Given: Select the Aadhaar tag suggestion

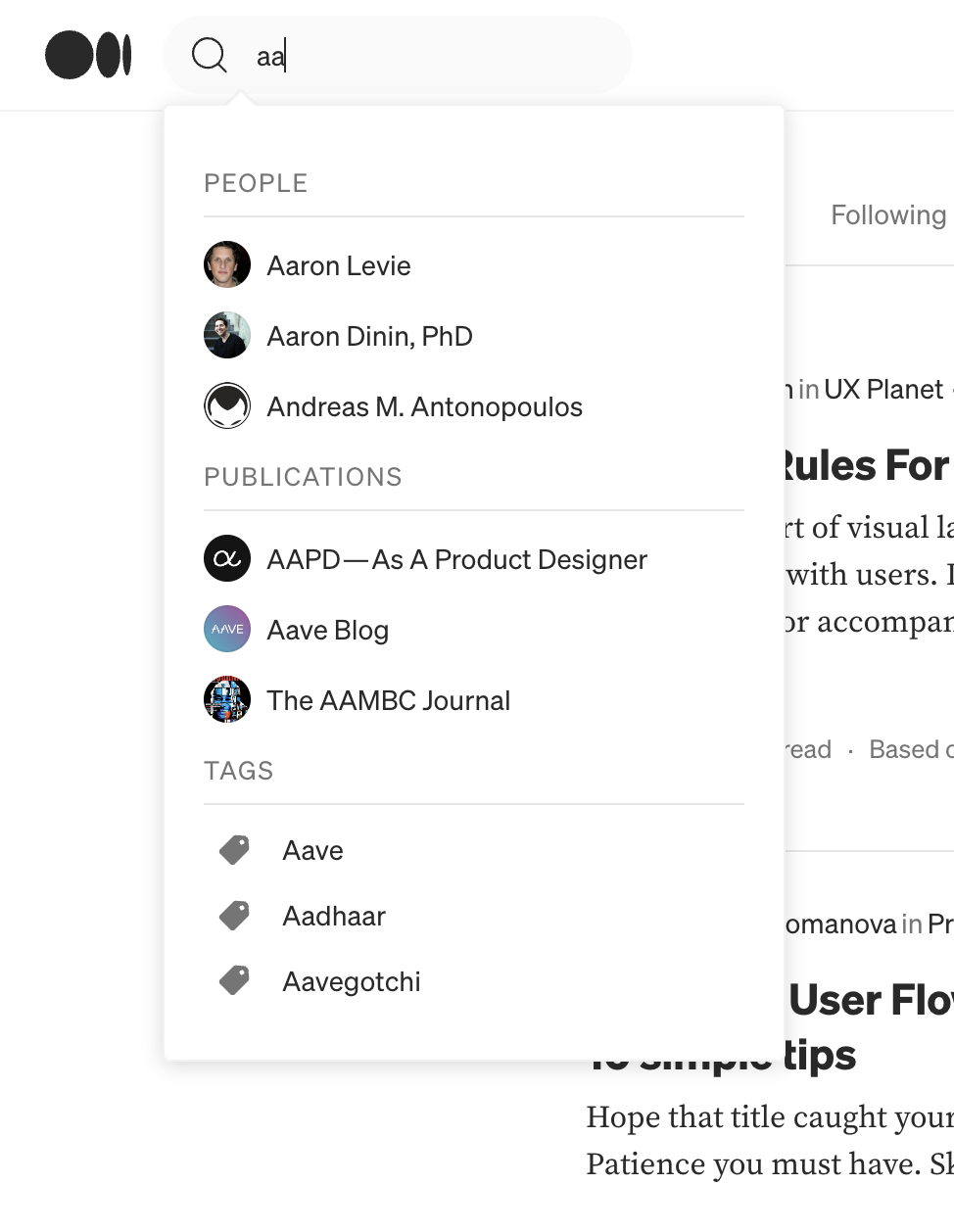Looking at the screenshot, I should click(x=334, y=917).
